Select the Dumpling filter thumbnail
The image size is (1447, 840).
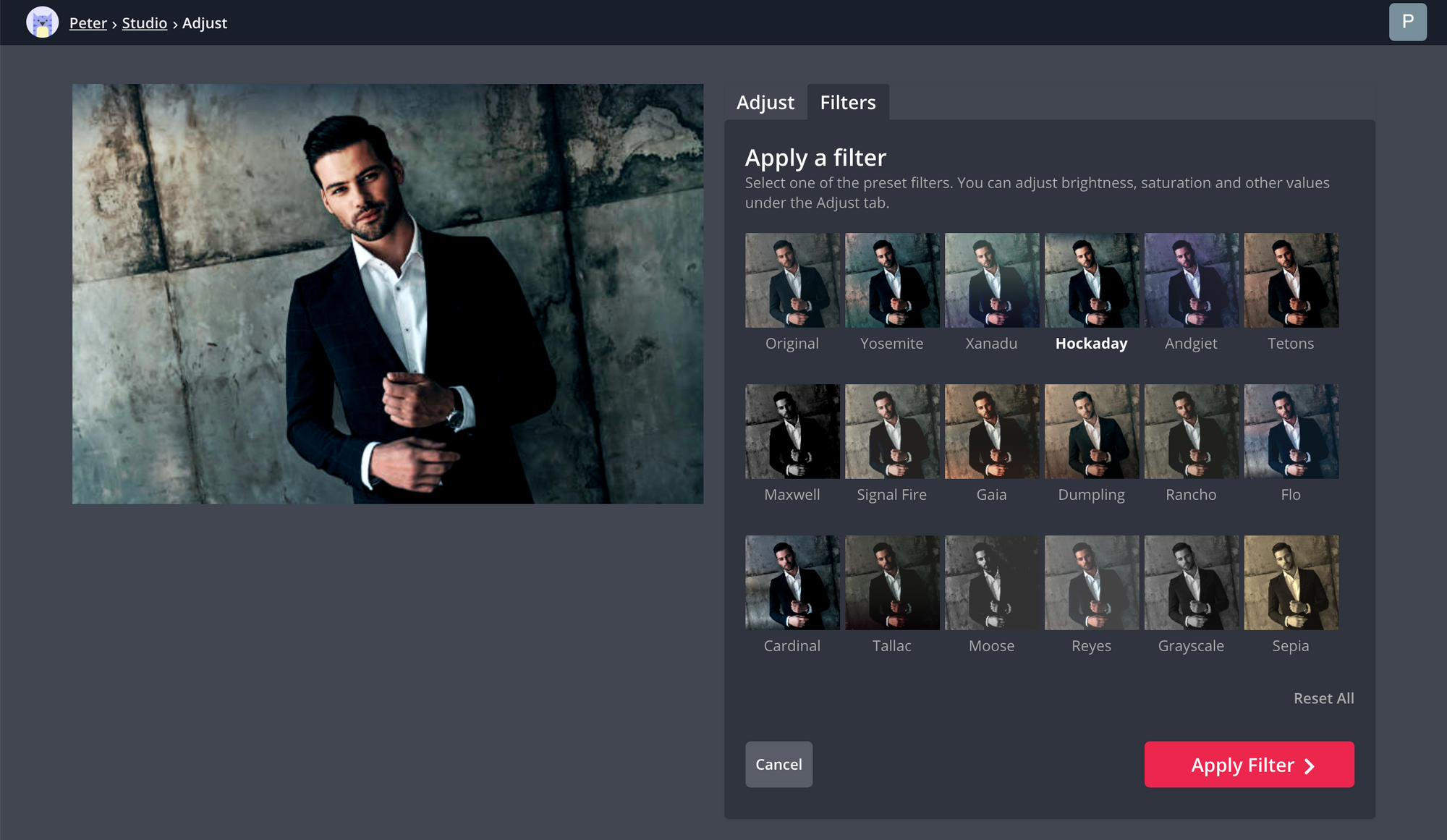click(x=1091, y=431)
